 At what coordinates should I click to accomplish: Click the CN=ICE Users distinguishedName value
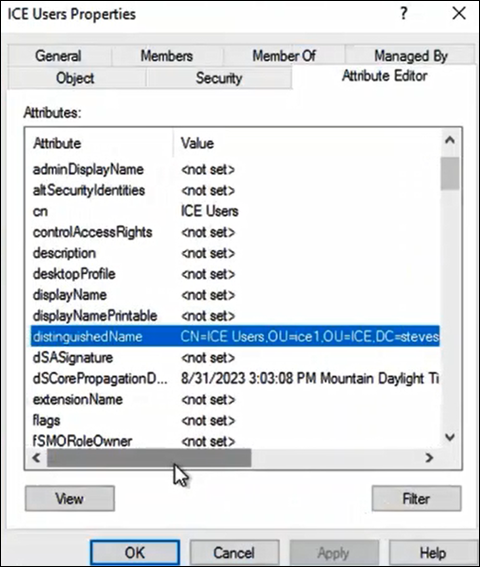[x=310, y=337]
